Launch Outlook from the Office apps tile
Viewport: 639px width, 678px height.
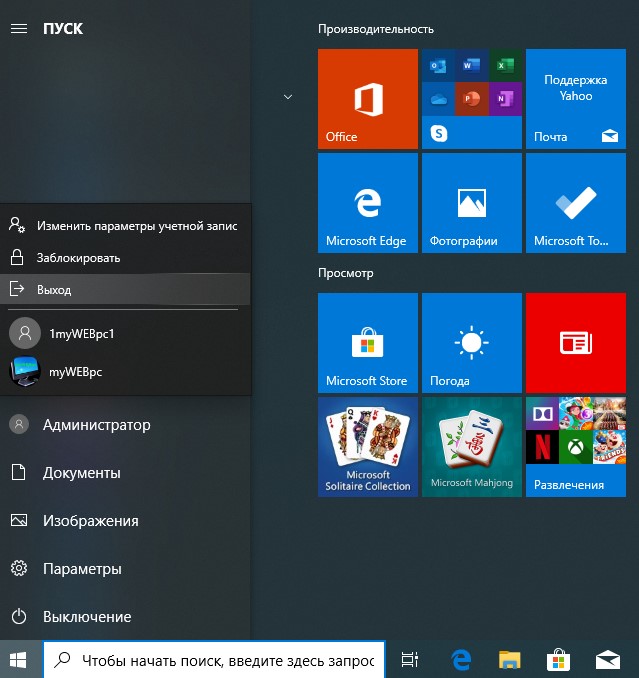pos(438,66)
